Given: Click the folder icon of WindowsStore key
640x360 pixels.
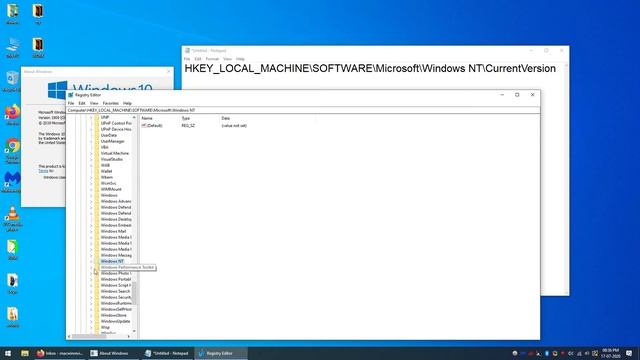Looking at the screenshot, I should point(97,315).
